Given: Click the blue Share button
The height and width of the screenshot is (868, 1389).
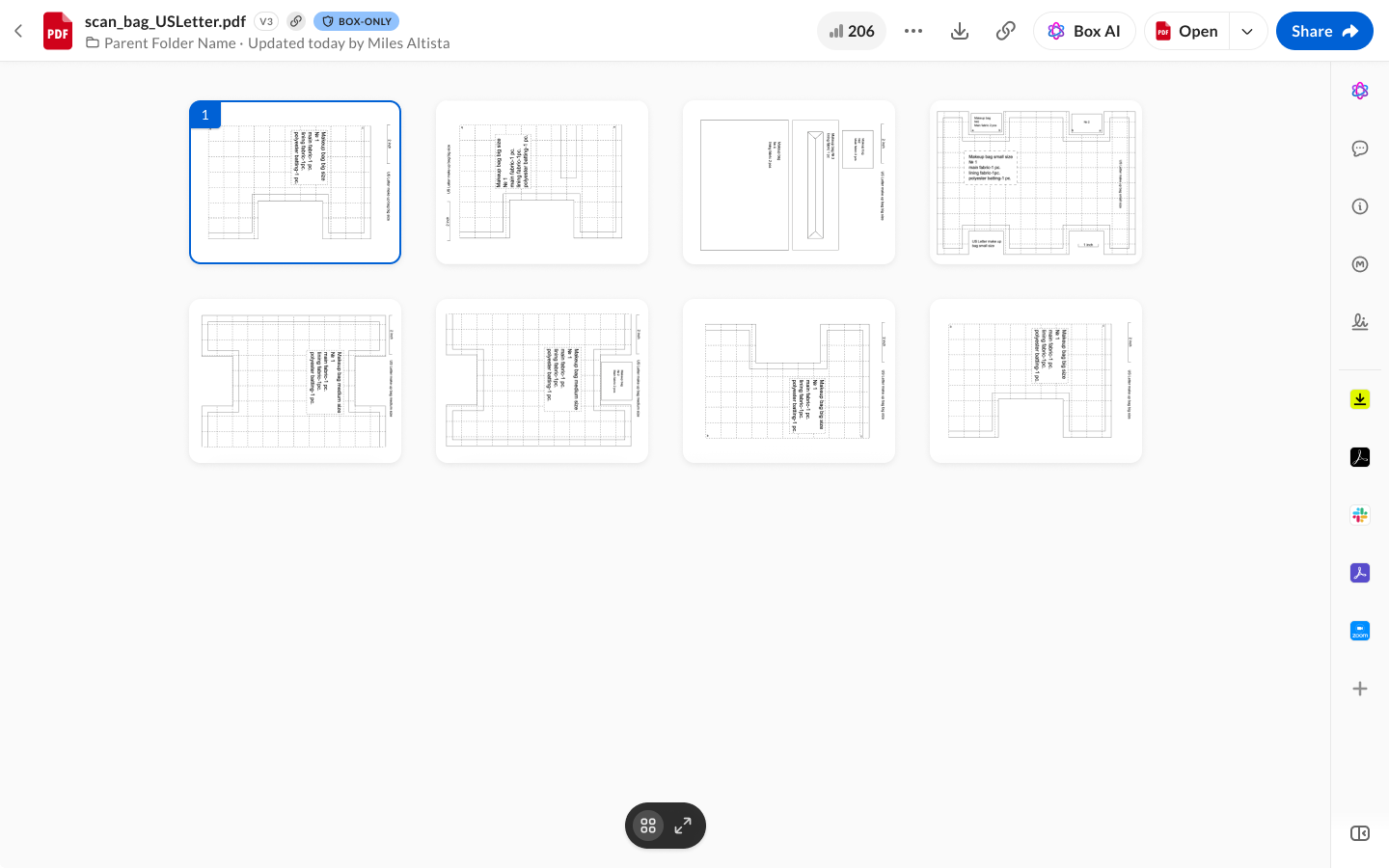Looking at the screenshot, I should pos(1324,31).
